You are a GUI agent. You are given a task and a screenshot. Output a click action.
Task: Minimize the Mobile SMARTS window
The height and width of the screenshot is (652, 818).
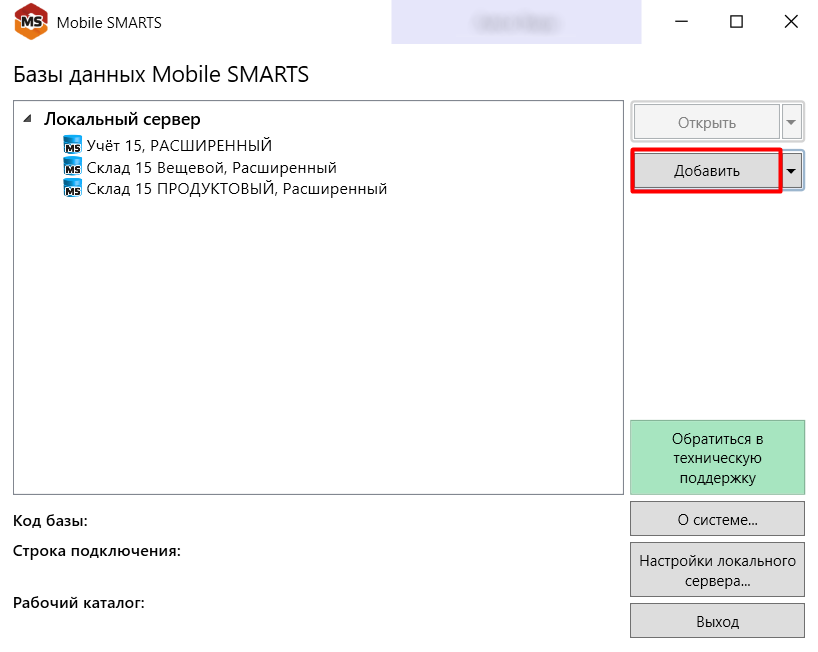(681, 21)
